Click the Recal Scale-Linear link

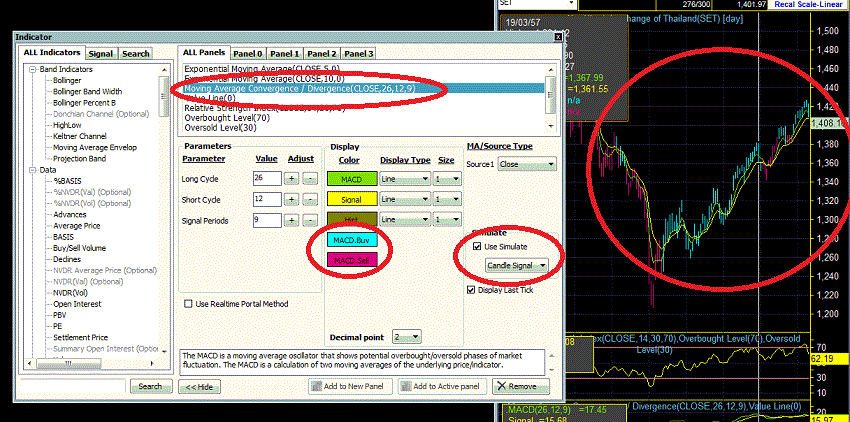(808, 4)
